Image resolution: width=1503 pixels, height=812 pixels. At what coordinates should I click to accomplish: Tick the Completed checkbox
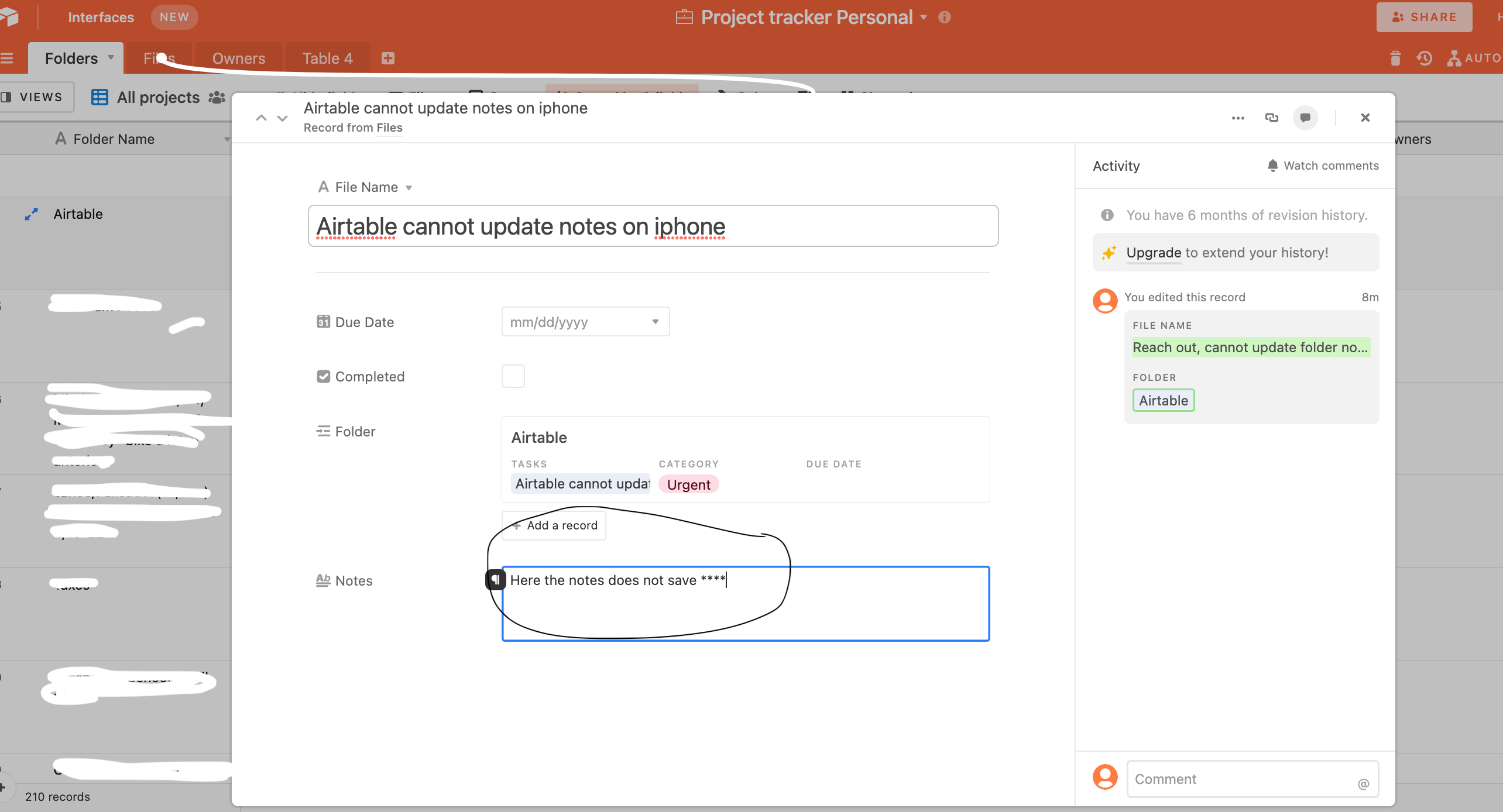[513, 376]
